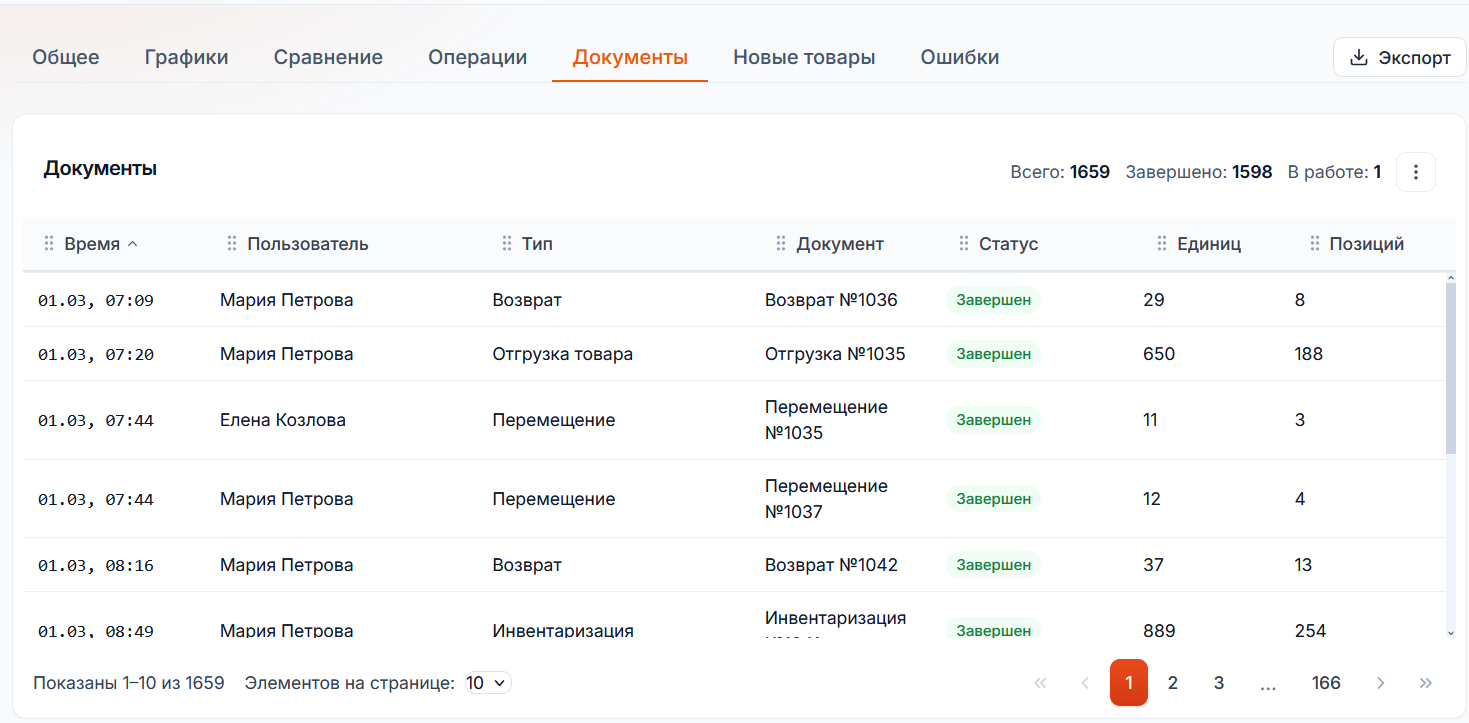Screen dimensions: 1469x723
Task: Click the table scrollbar down arrow
Action: (x=1451, y=632)
